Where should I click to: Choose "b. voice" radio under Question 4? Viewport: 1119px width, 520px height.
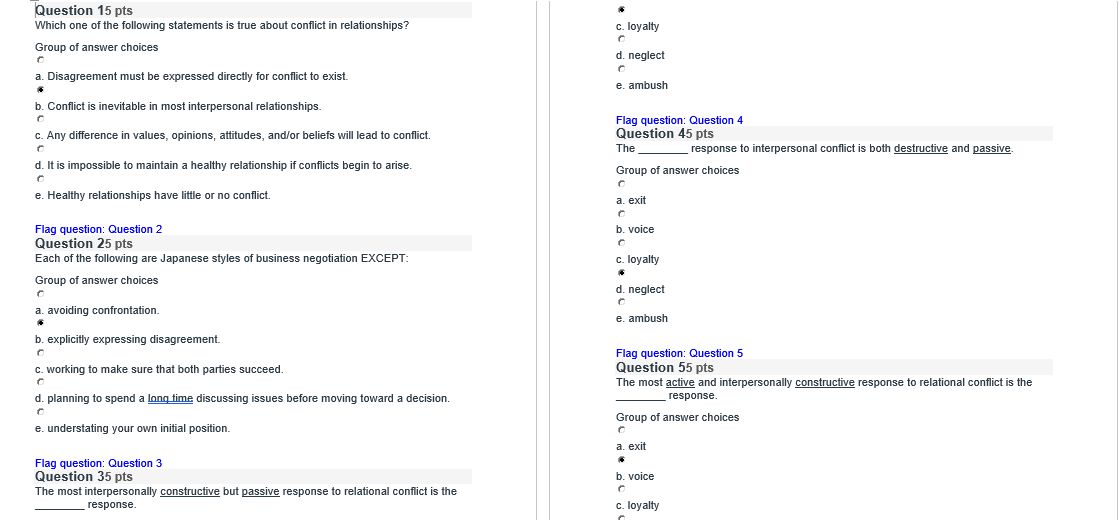(x=621, y=213)
